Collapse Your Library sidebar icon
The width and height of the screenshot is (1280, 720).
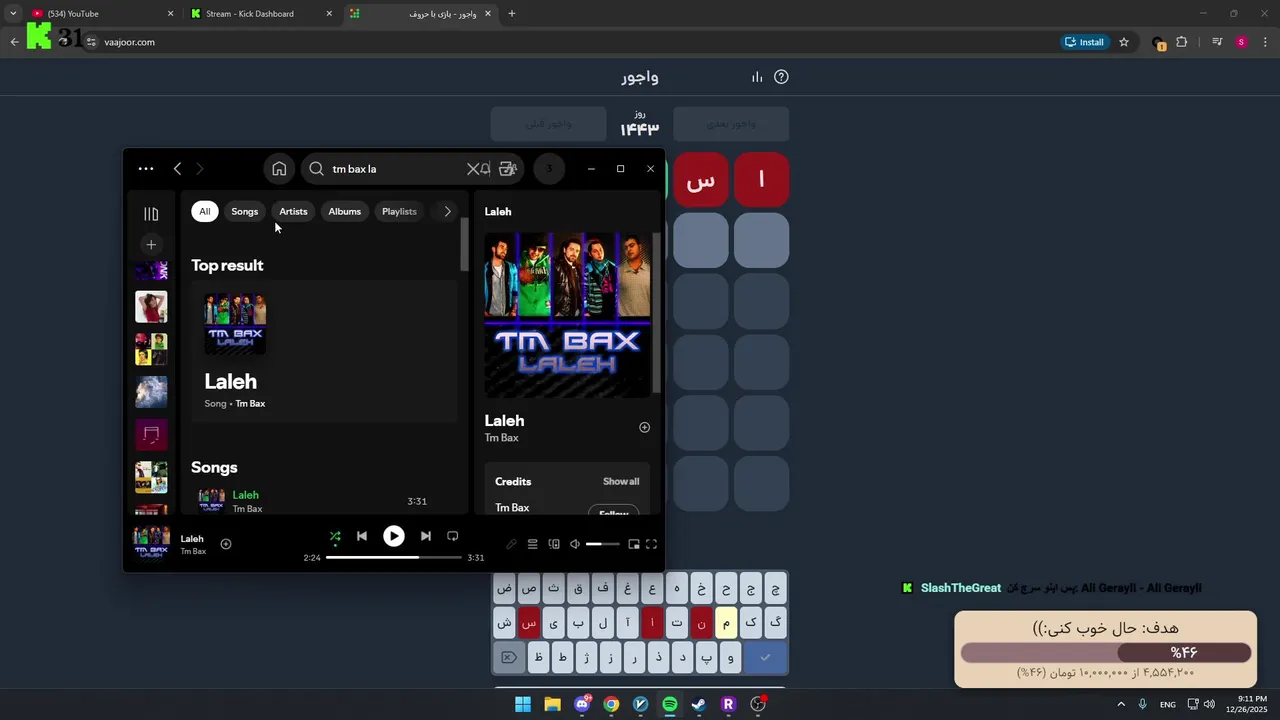[151, 213]
